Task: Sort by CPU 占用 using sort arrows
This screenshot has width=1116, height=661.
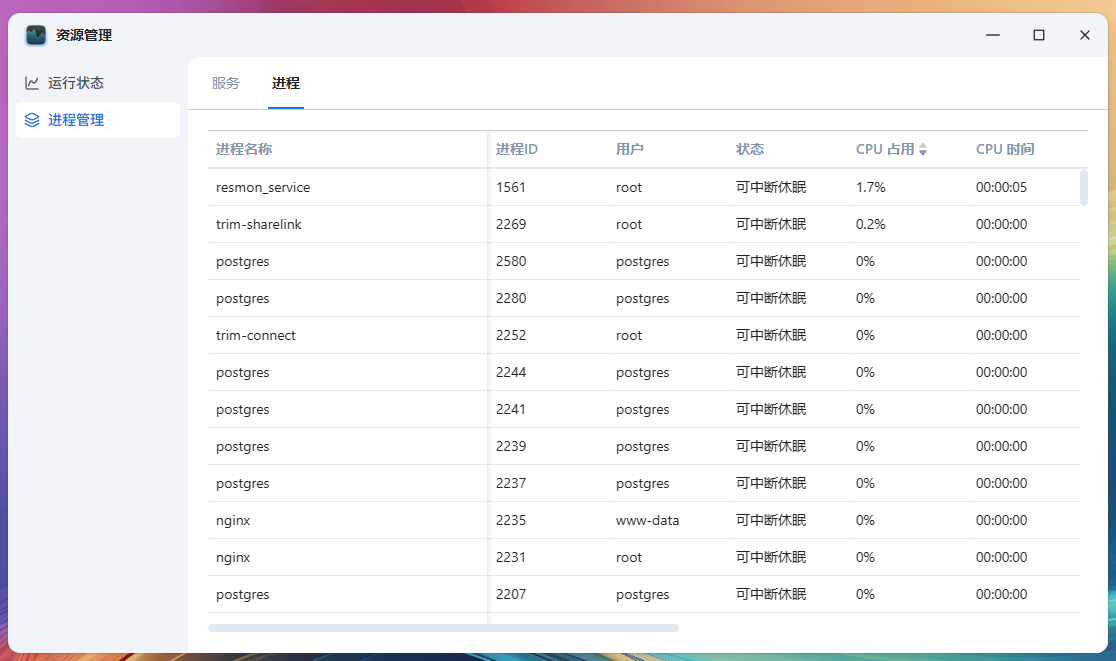Action: (x=923, y=150)
